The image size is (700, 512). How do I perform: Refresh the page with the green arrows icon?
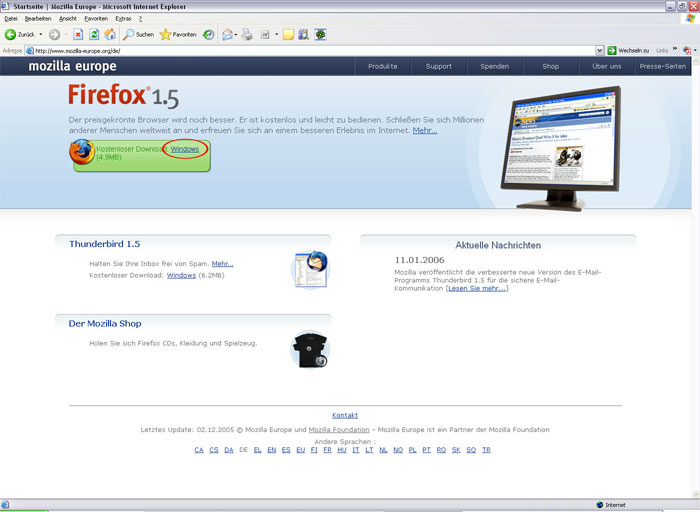coord(94,34)
